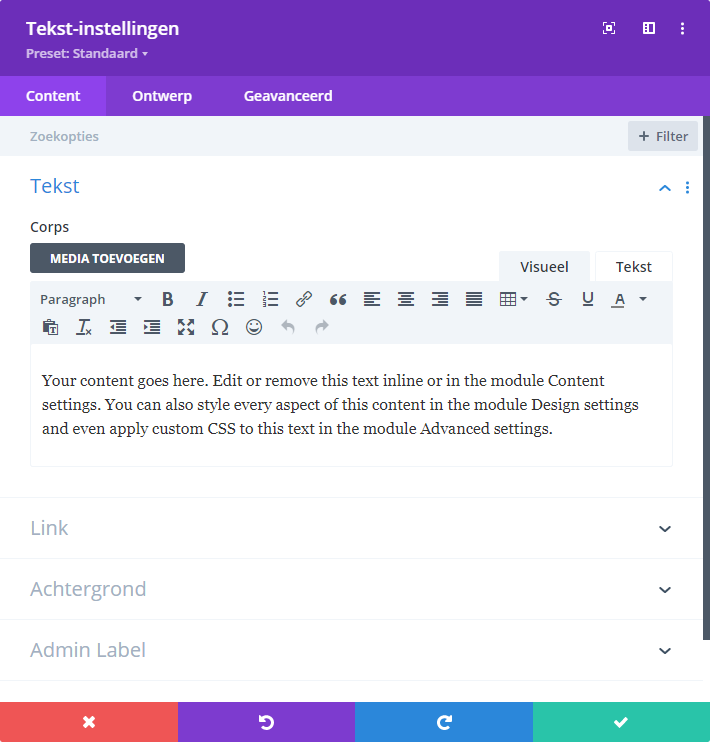Collapse the Tekst section
The image size is (710, 742).
click(665, 188)
